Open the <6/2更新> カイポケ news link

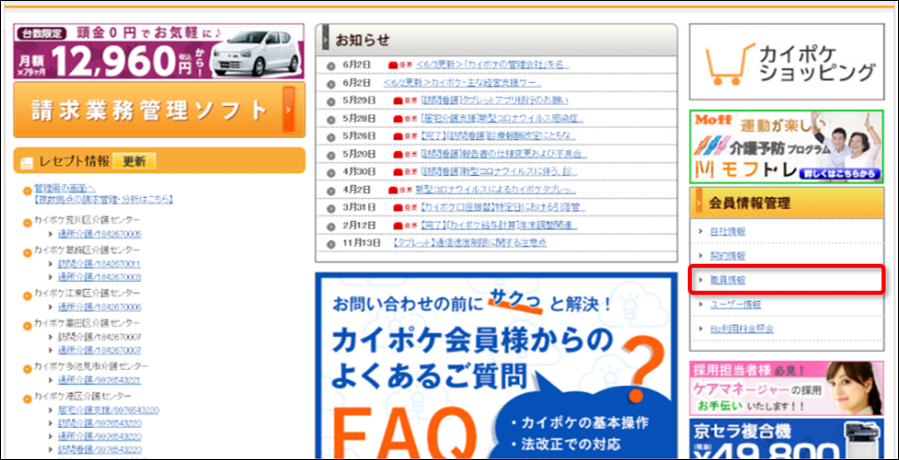coord(462,83)
